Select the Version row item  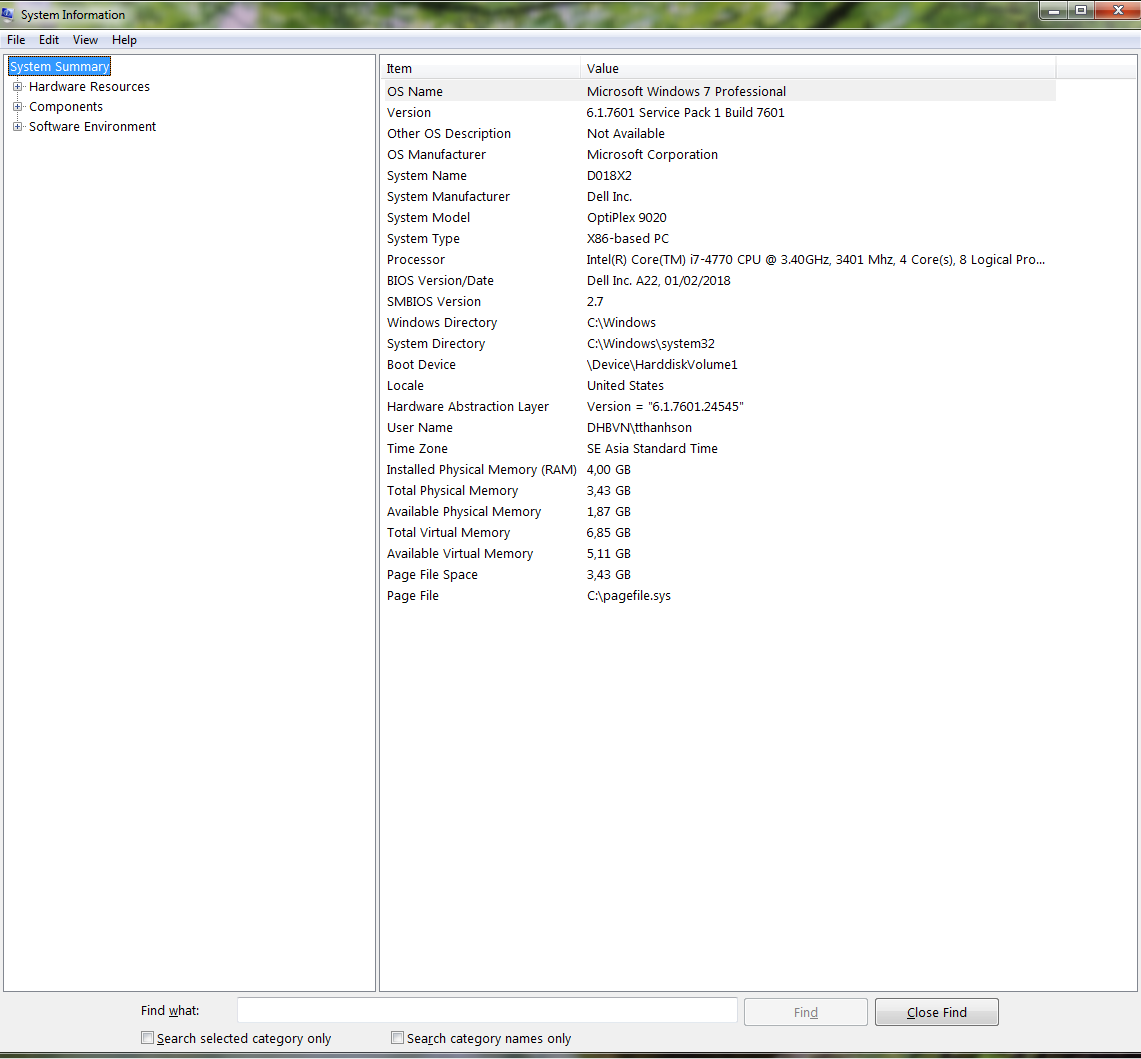click(719, 113)
